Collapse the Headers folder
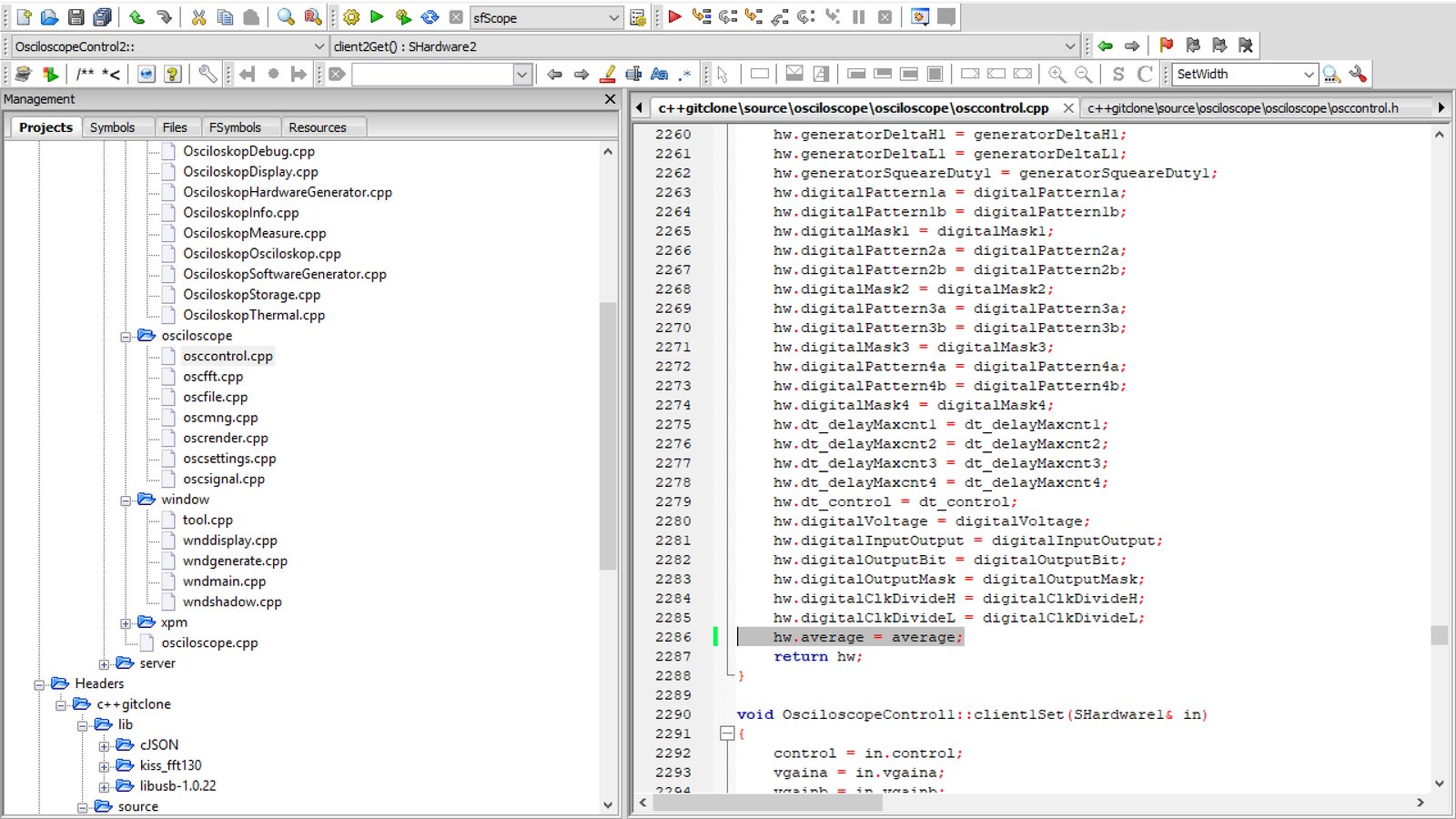The width and height of the screenshot is (1456, 819). click(39, 684)
